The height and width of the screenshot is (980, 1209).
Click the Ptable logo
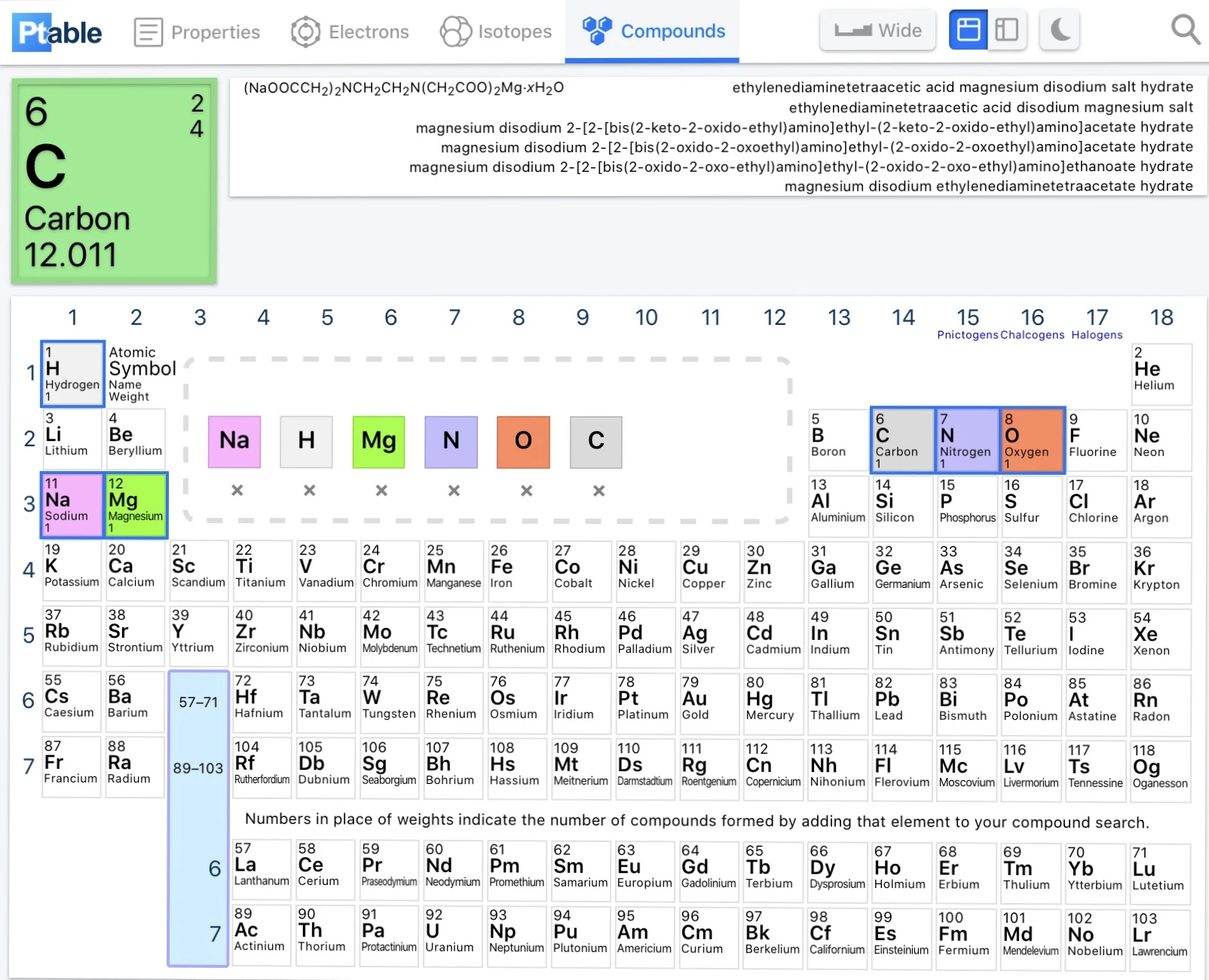(57, 32)
